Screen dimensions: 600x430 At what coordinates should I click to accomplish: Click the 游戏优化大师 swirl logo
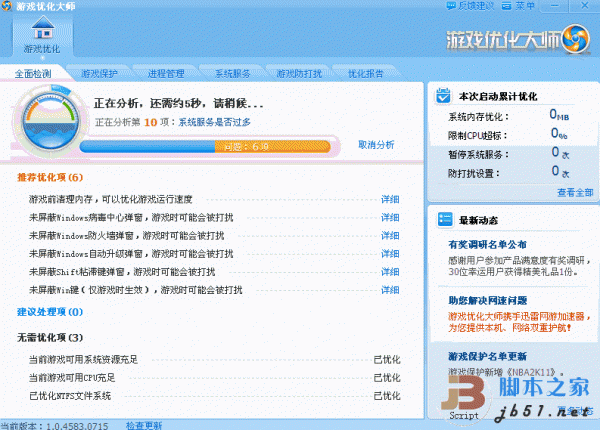[576, 39]
